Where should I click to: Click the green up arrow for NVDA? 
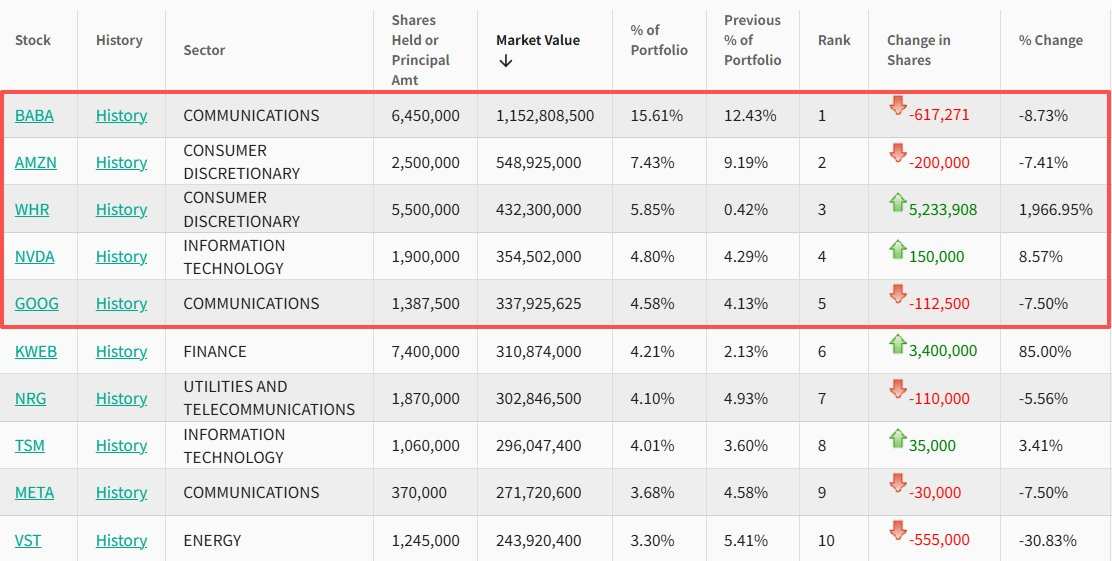897,251
